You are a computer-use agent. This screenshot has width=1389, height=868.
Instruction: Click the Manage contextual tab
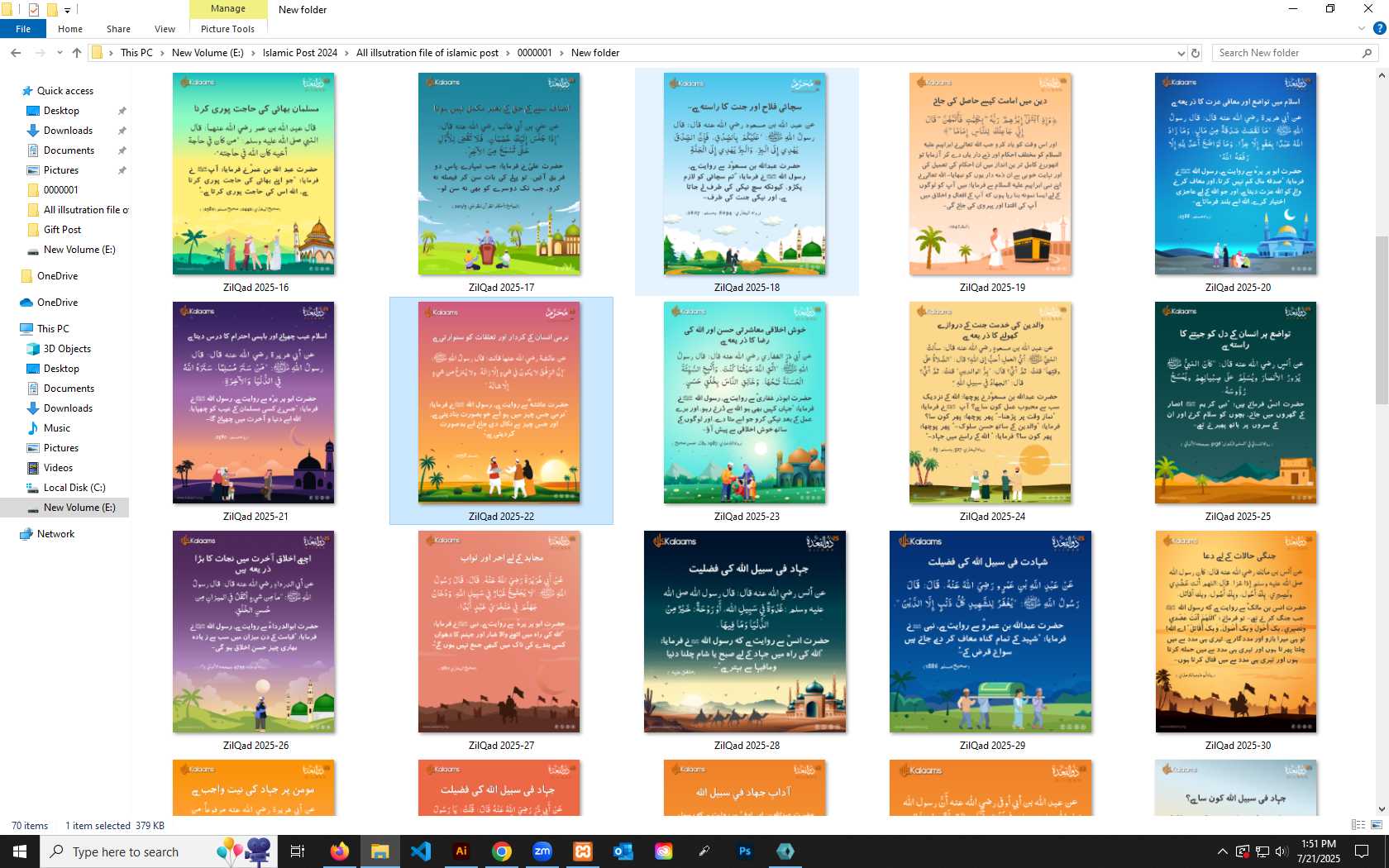click(228, 9)
